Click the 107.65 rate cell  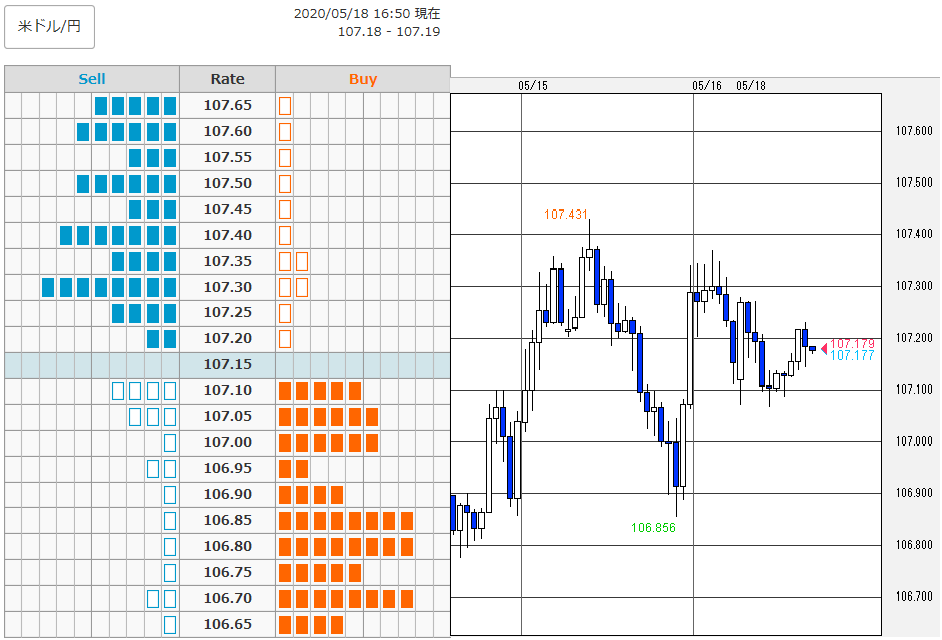(x=228, y=106)
